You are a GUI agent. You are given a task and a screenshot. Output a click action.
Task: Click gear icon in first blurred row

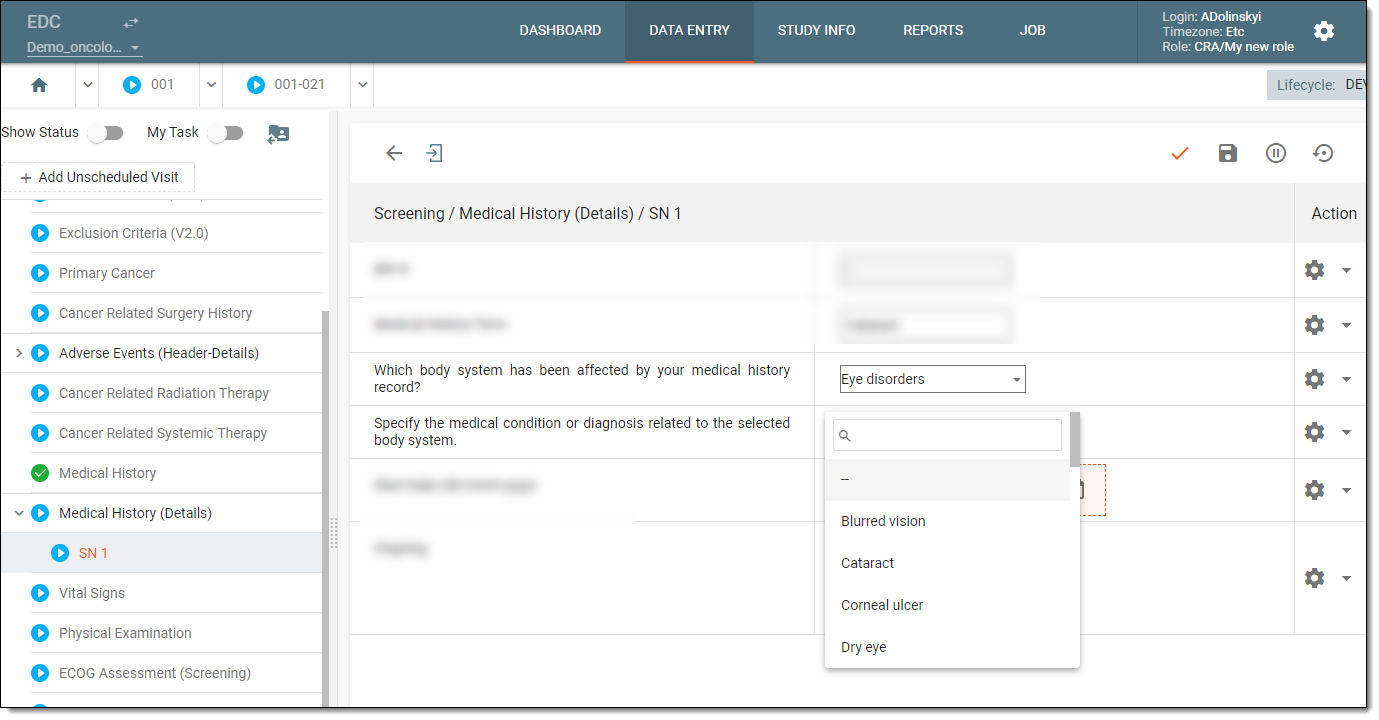[x=1315, y=270]
